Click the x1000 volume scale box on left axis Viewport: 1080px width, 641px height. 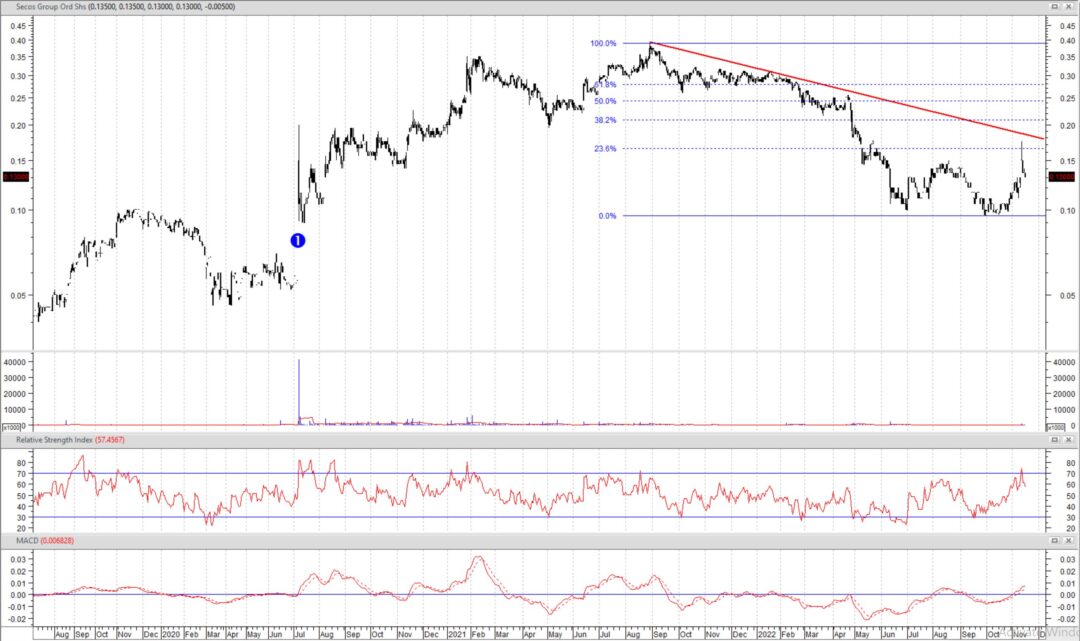[11, 428]
